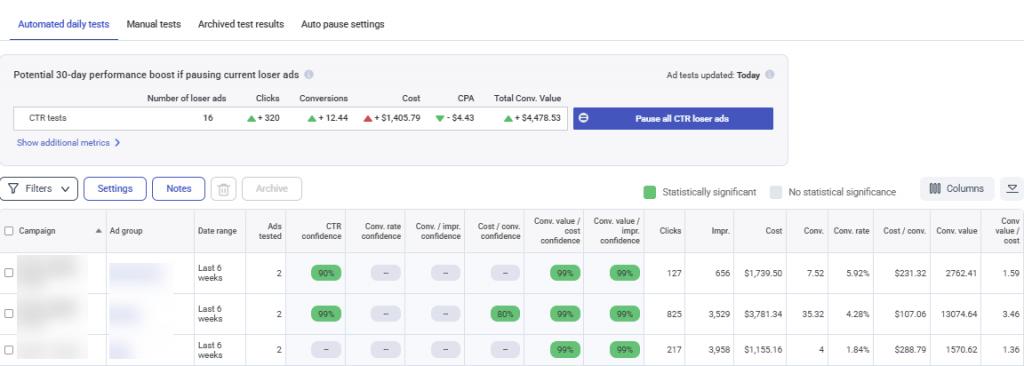
Task: Open Auto pause settings tab
Action: pyautogui.click(x=343, y=24)
